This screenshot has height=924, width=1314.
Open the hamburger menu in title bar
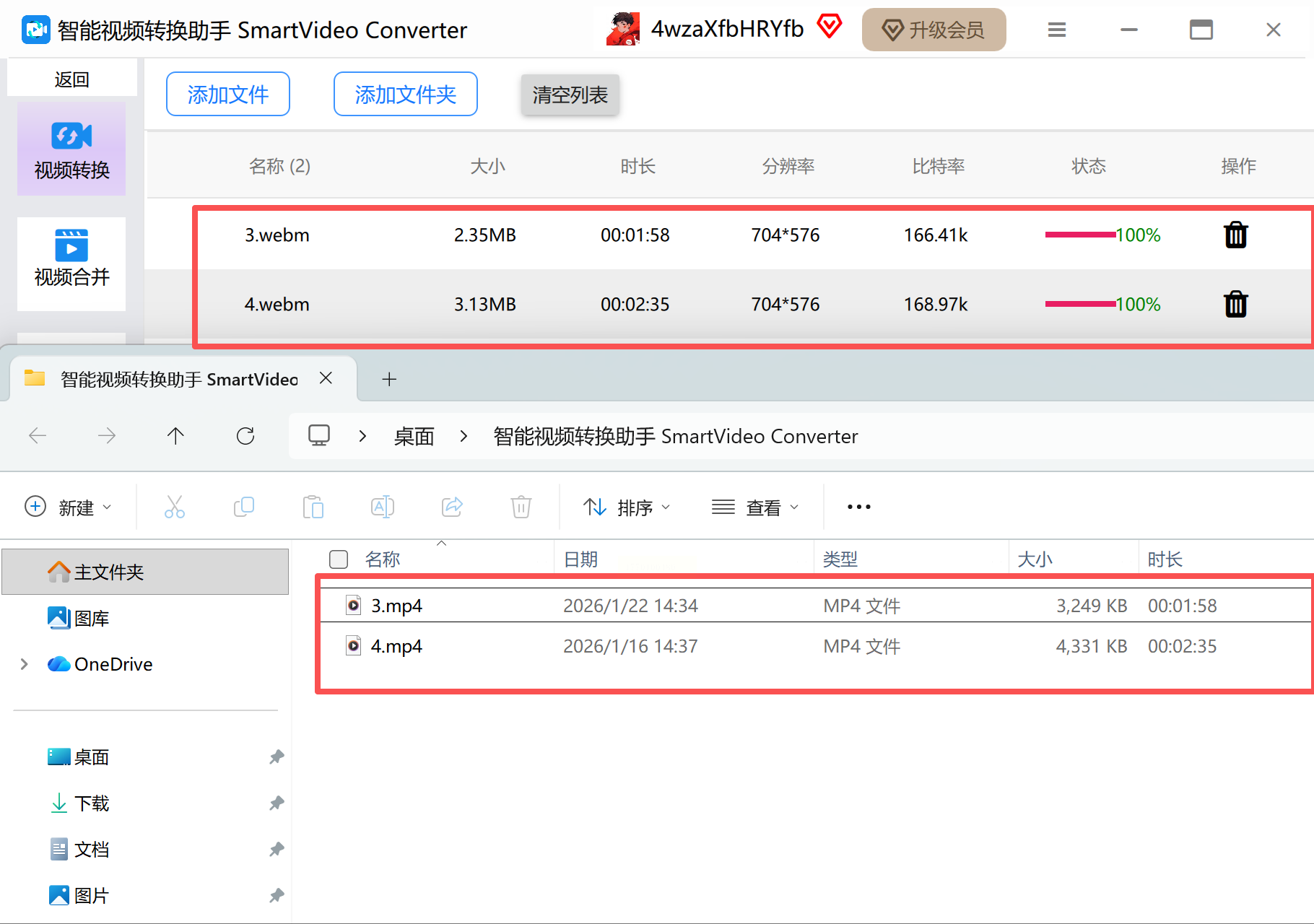1057,30
